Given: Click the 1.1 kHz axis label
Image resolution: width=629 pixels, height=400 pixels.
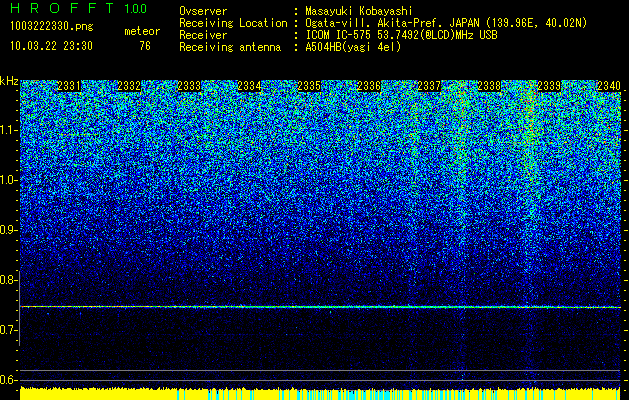Looking at the screenshot, I should 9,130.
